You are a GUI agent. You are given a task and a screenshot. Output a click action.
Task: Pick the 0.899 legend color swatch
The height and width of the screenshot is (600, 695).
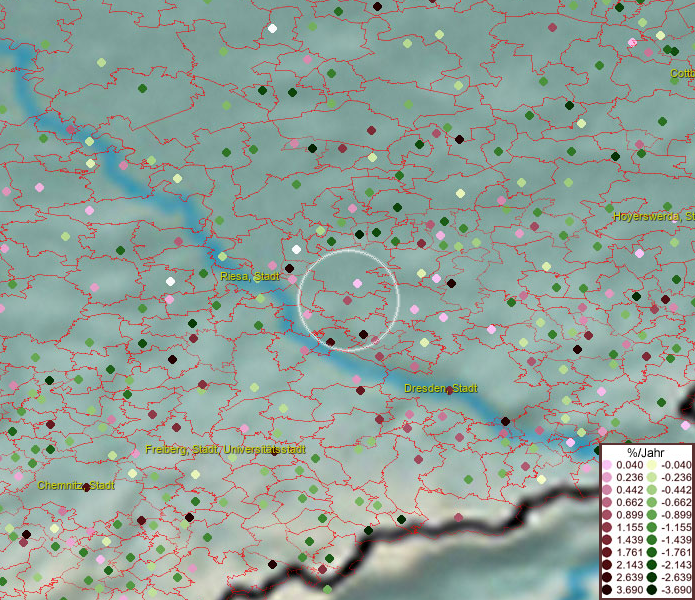[x=607, y=515]
